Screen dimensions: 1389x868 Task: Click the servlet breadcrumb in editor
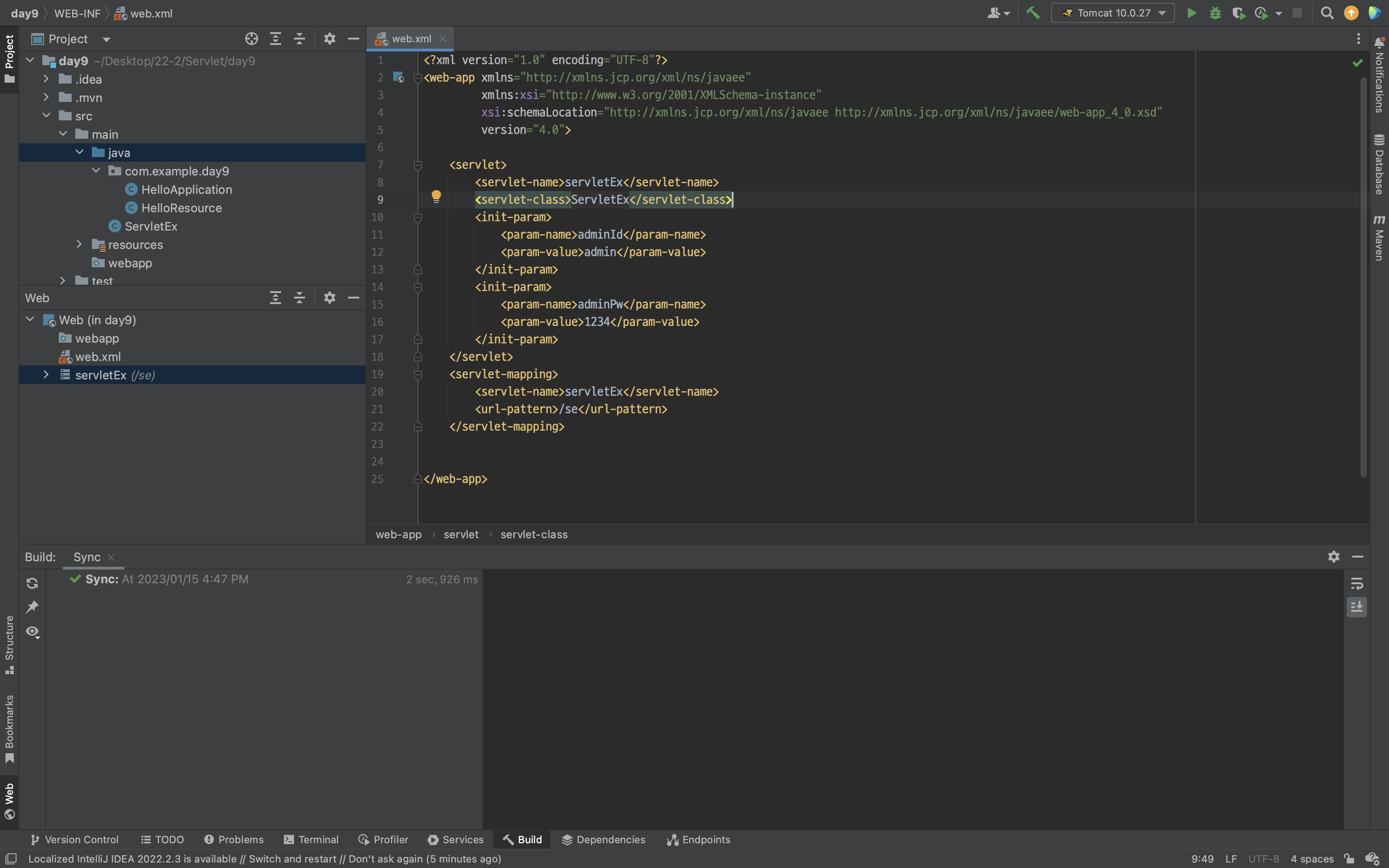pos(461,535)
